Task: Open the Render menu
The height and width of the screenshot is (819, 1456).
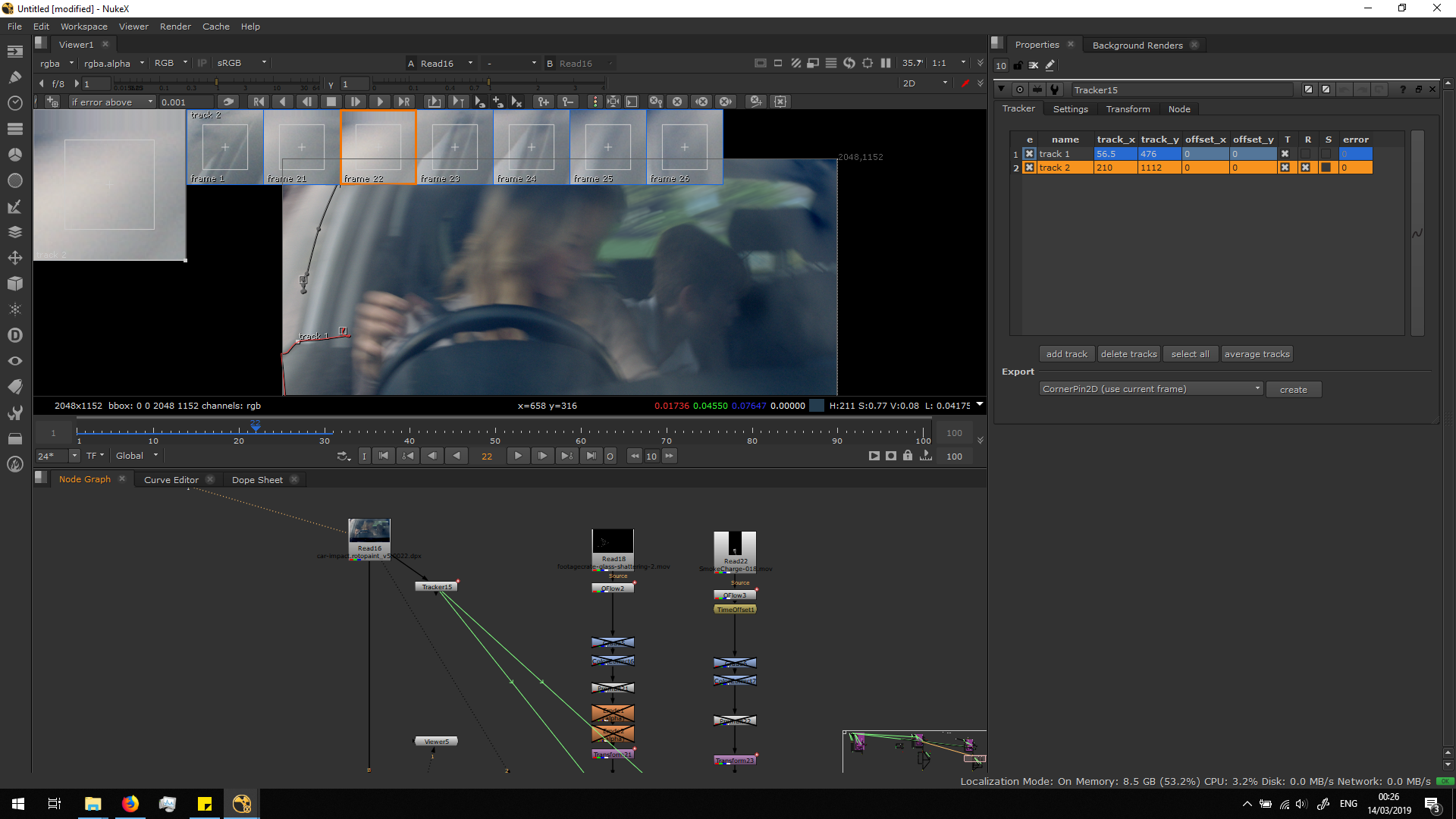Action: [x=175, y=27]
